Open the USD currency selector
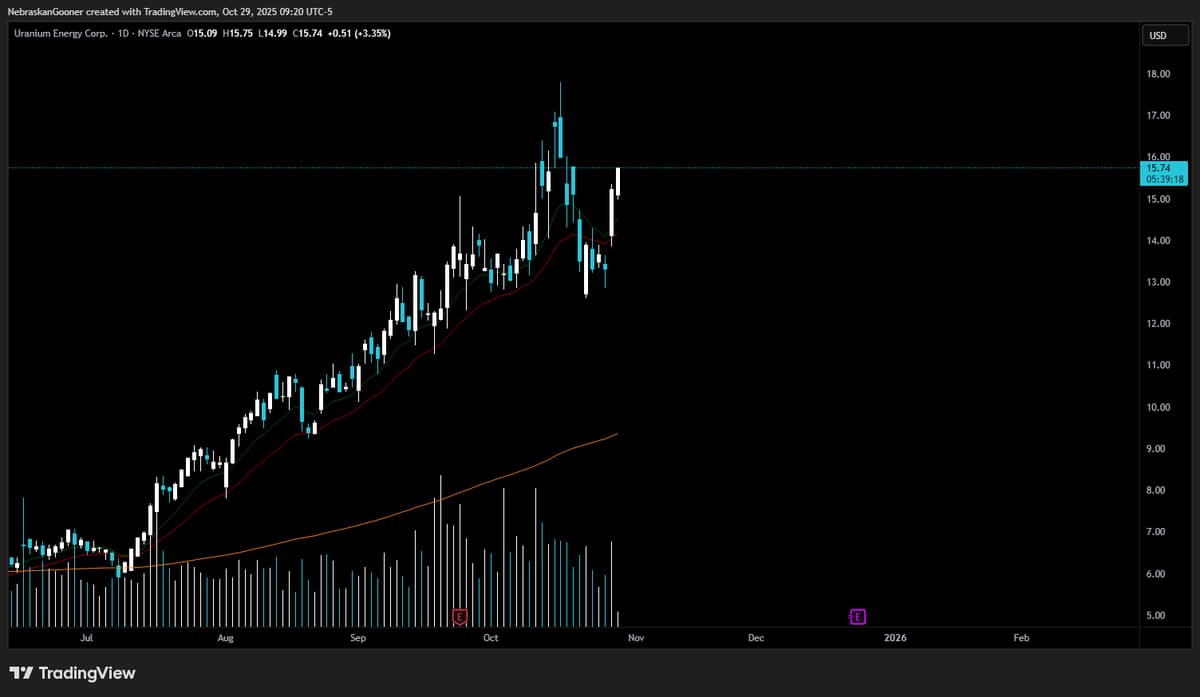1200x697 pixels. (1158, 36)
